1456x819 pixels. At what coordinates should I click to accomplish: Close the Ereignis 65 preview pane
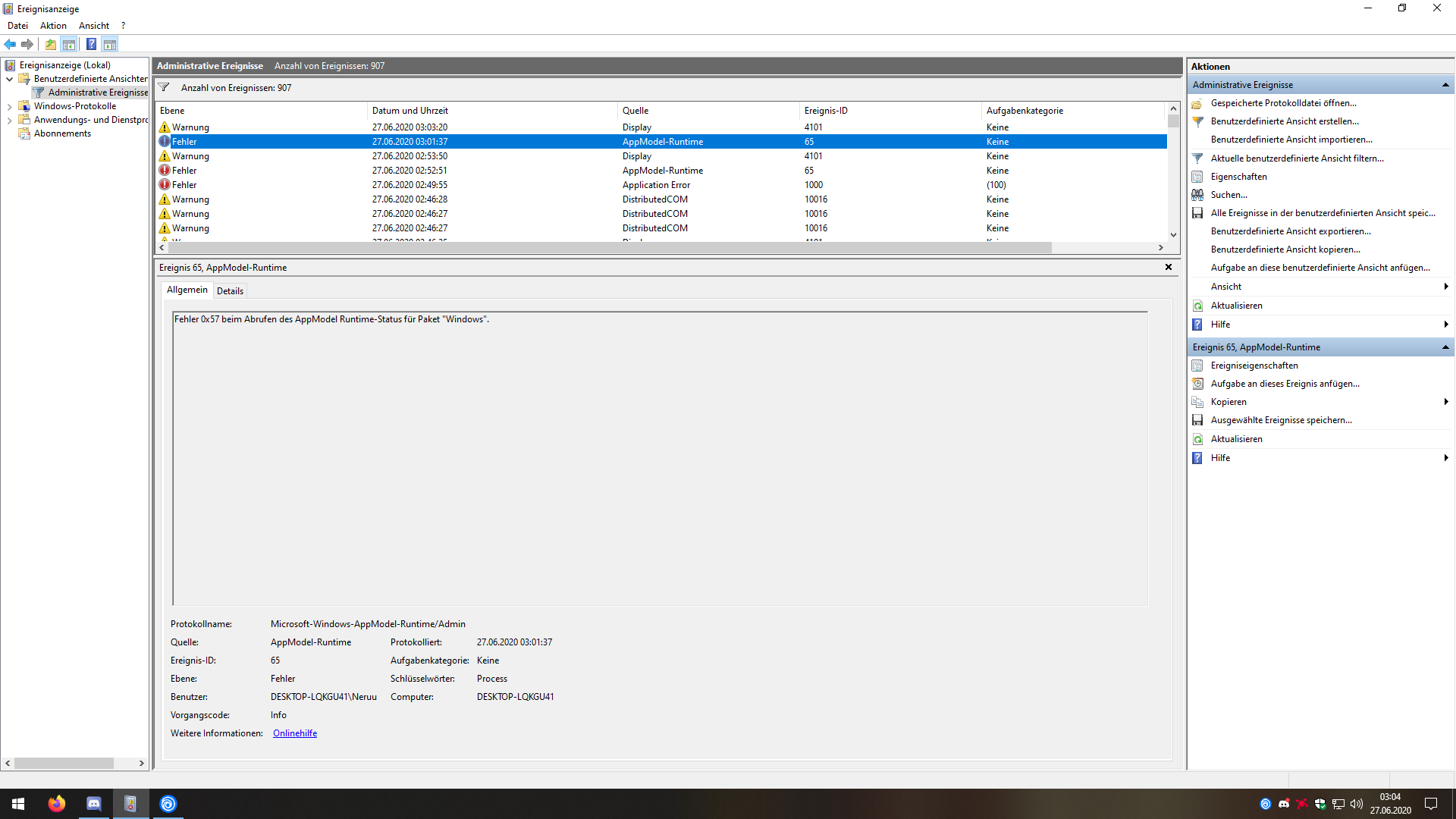(1169, 267)
